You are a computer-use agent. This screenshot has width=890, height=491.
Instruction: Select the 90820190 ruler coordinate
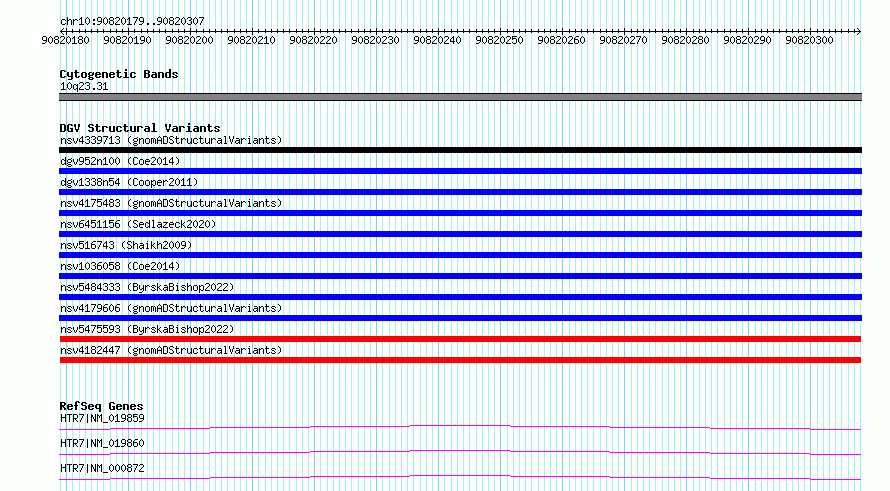127,40
